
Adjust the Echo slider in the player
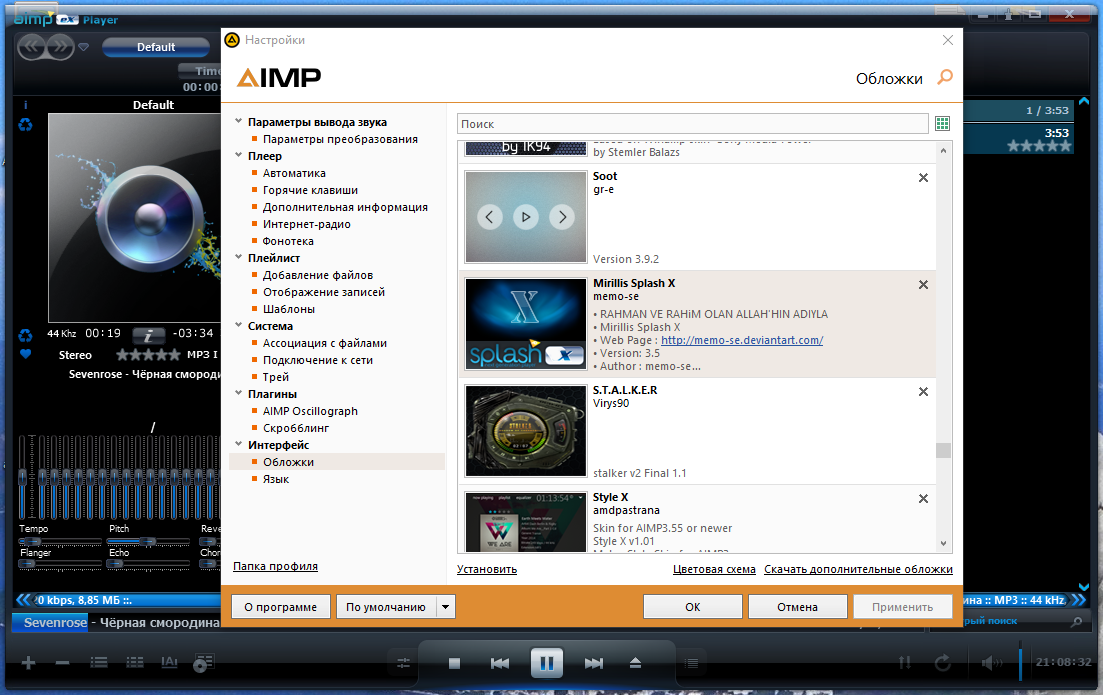click(x=148, y=563)
